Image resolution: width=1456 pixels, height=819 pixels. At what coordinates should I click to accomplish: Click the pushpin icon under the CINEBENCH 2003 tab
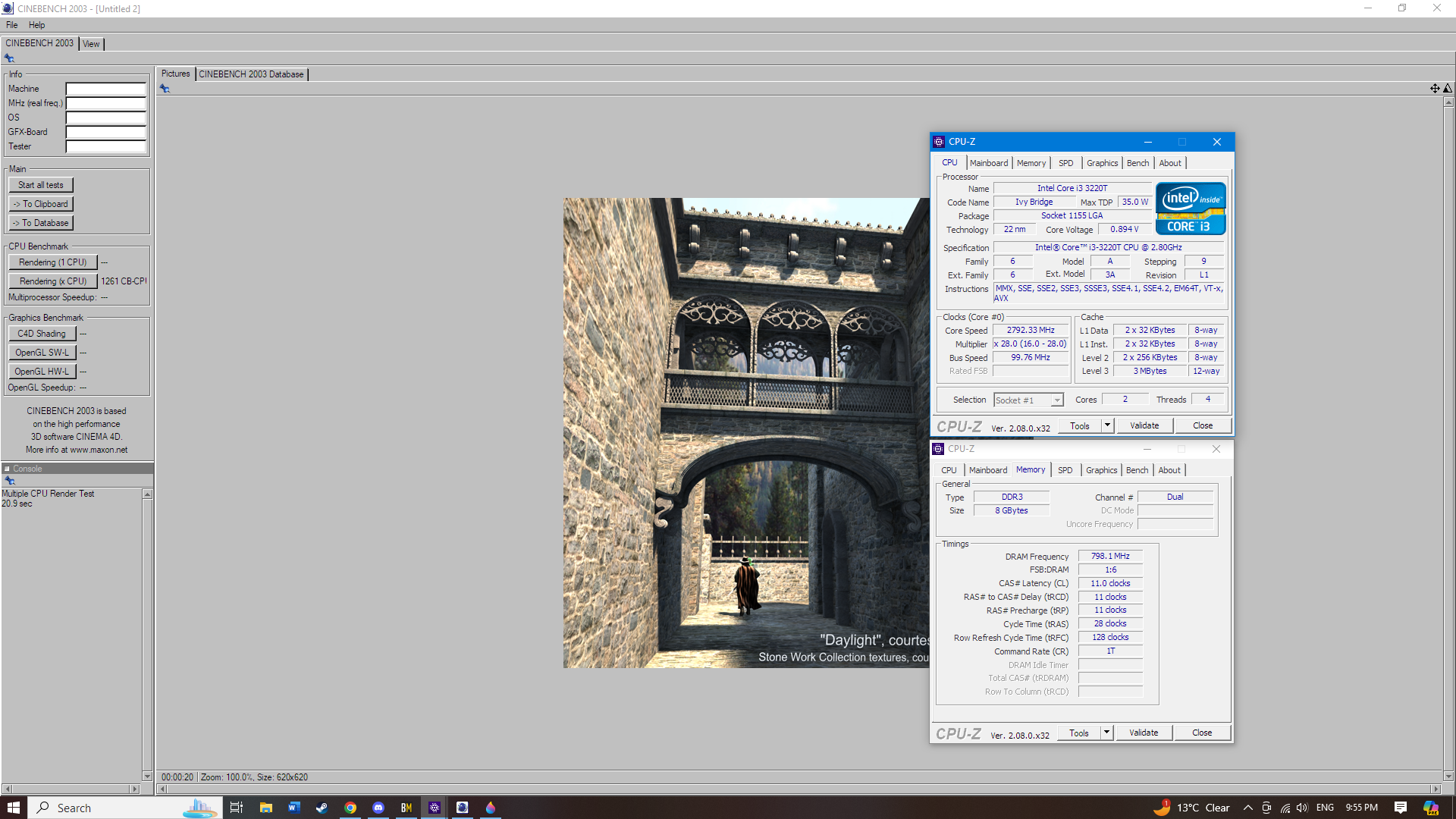tap(9, 58)
